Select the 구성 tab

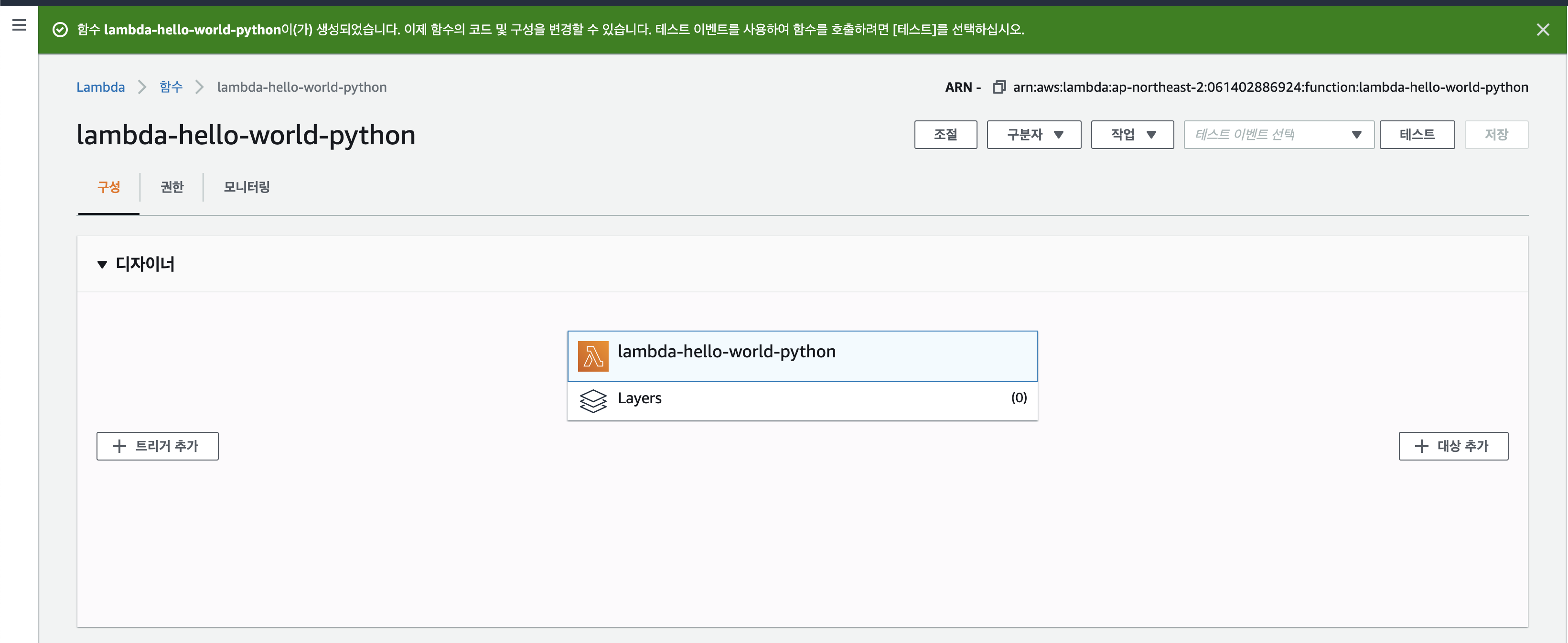(108, 187)
